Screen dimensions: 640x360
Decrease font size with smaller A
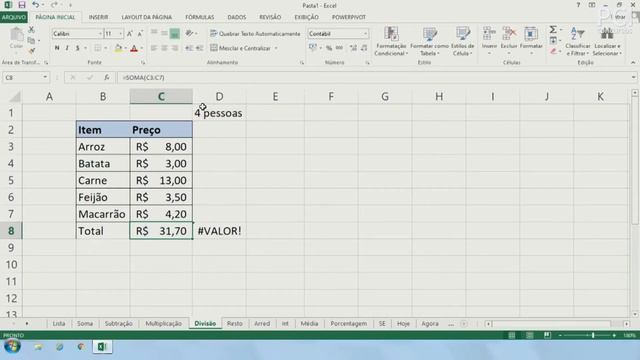[140, 34]
